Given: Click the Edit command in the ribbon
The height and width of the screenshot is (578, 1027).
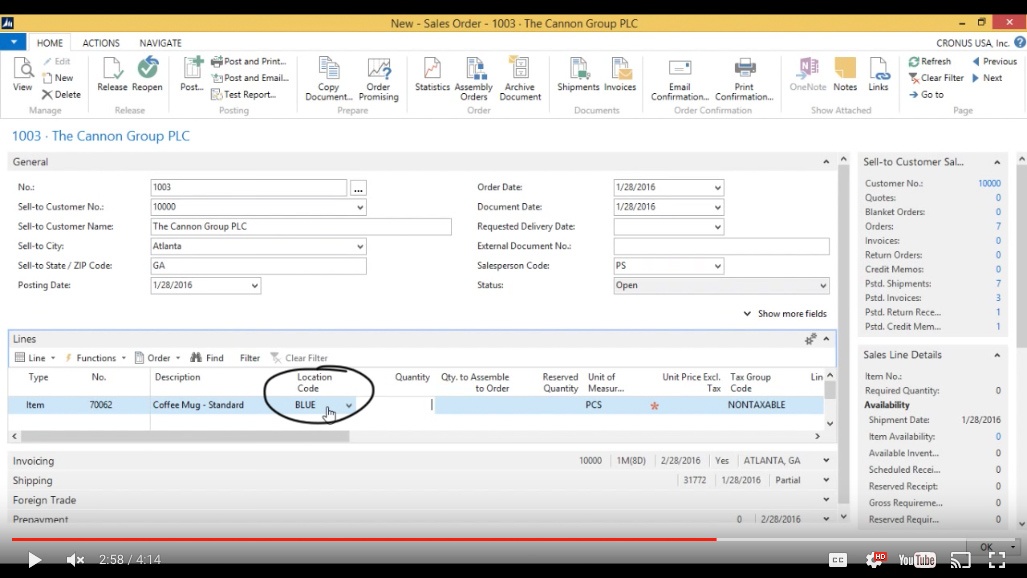Looking at the screenshot, I should tap(57, 61).
